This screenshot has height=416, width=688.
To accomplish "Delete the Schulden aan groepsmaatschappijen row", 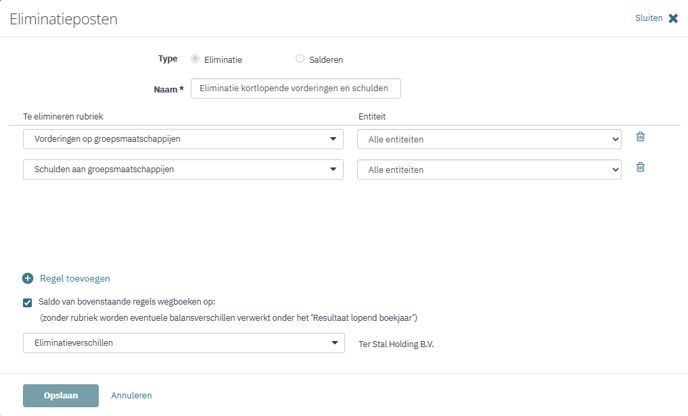I will pos(640,167).
